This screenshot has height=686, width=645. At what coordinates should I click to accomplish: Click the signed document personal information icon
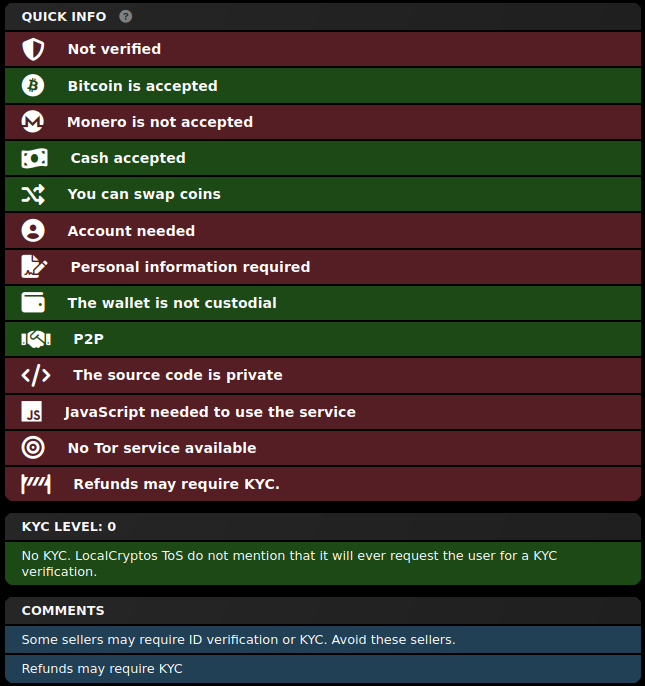[x=34, y=266]
